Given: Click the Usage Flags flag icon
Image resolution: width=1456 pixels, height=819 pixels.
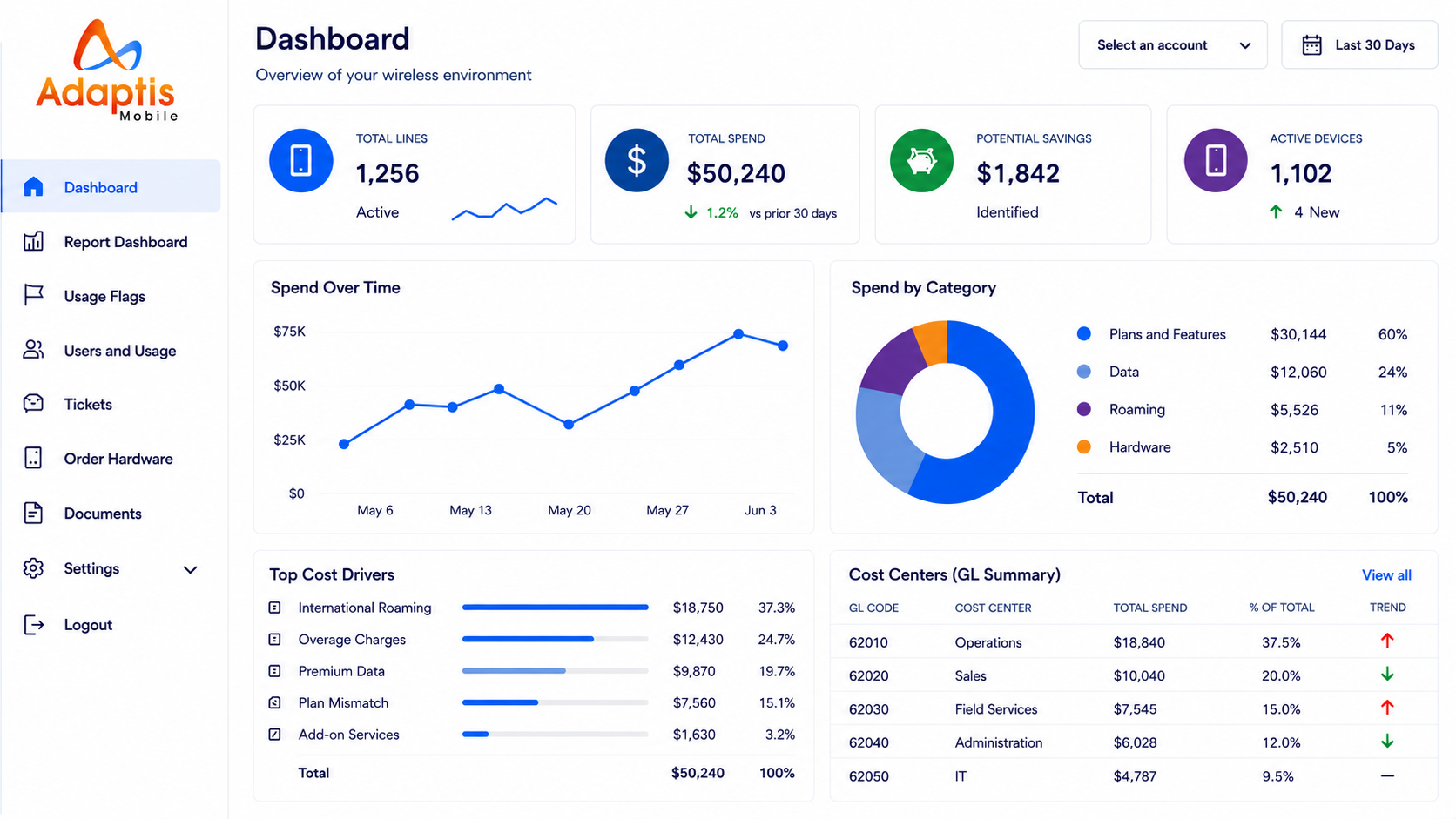Looking at the screenshot, I should 33,296.
